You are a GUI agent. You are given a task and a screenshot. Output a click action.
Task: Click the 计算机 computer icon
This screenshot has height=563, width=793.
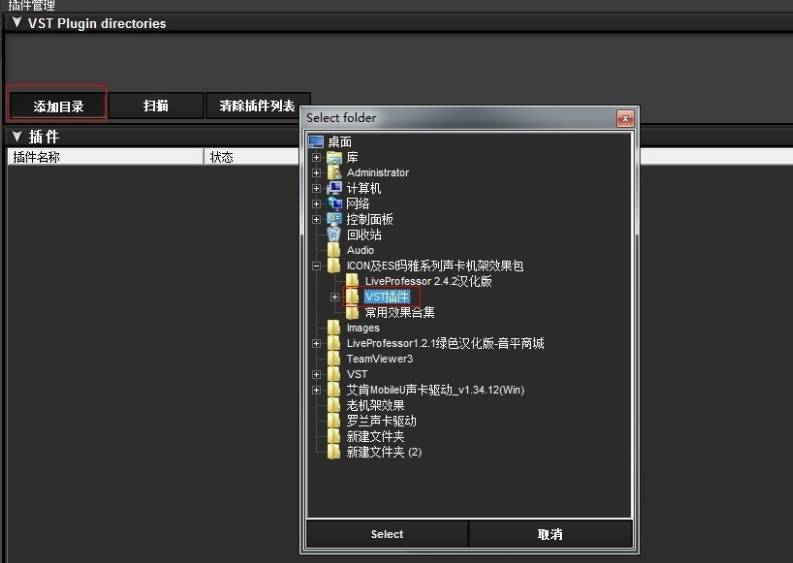click(x=334, y=188)
